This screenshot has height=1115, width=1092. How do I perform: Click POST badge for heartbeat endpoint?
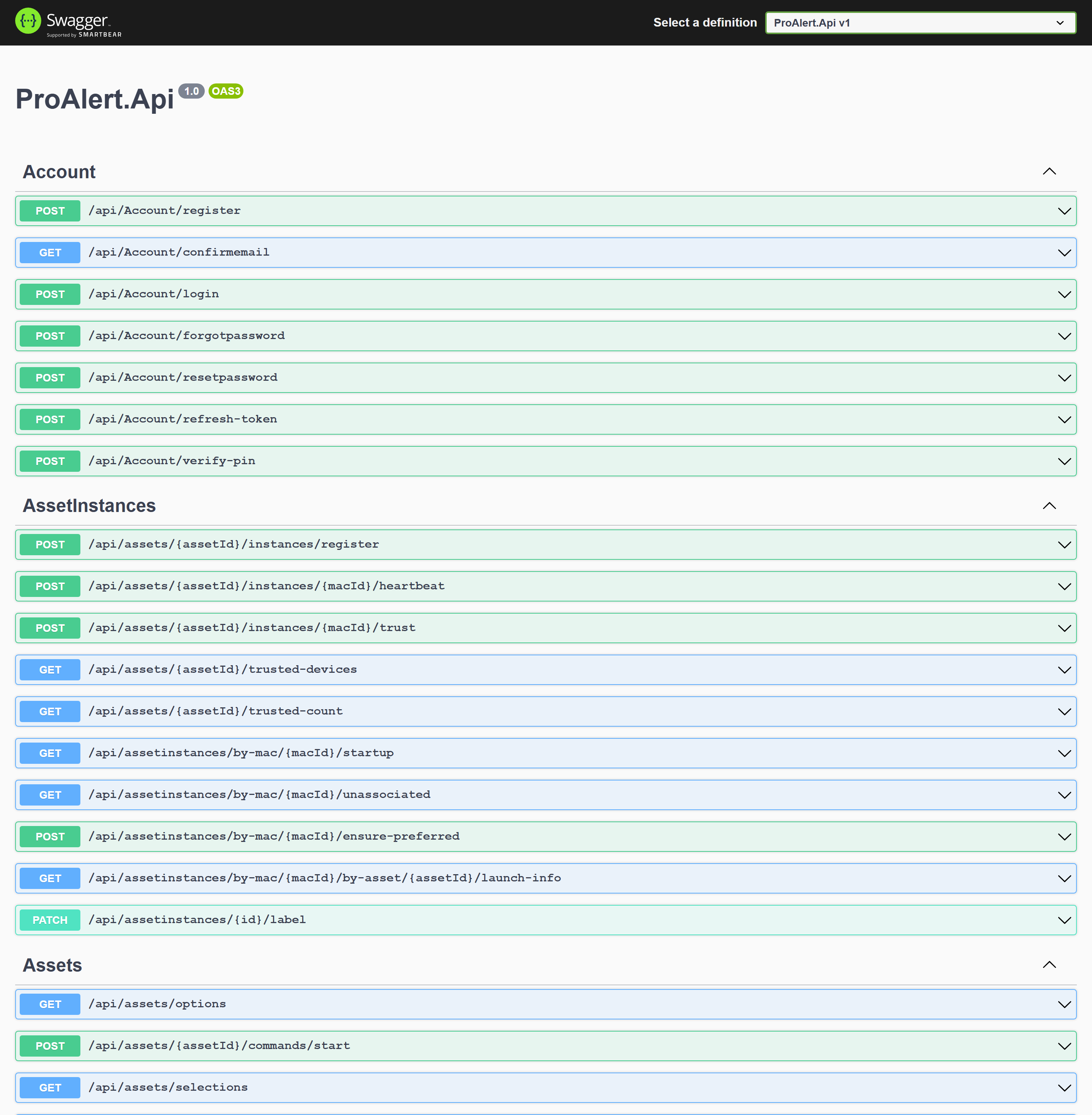50,587
